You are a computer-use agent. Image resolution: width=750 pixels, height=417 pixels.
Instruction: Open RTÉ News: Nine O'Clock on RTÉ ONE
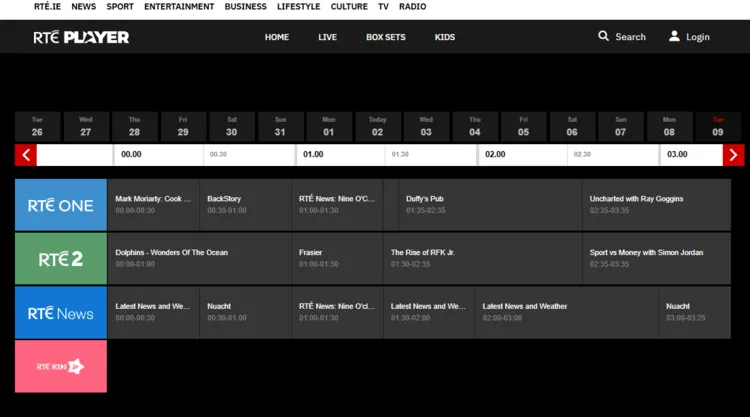pos(337,205)
